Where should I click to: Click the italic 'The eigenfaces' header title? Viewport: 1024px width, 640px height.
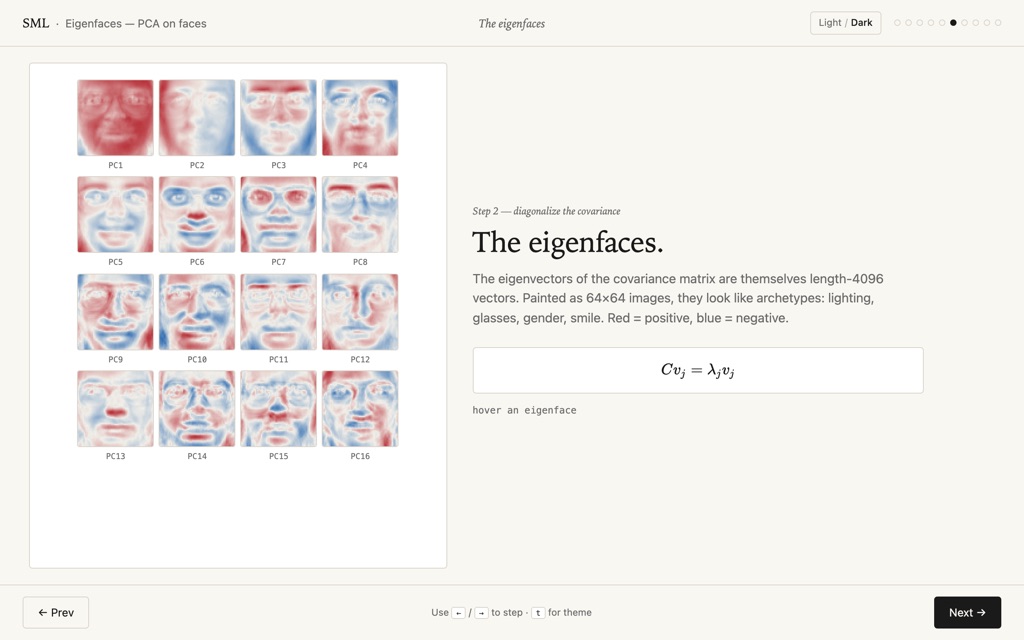512,24
